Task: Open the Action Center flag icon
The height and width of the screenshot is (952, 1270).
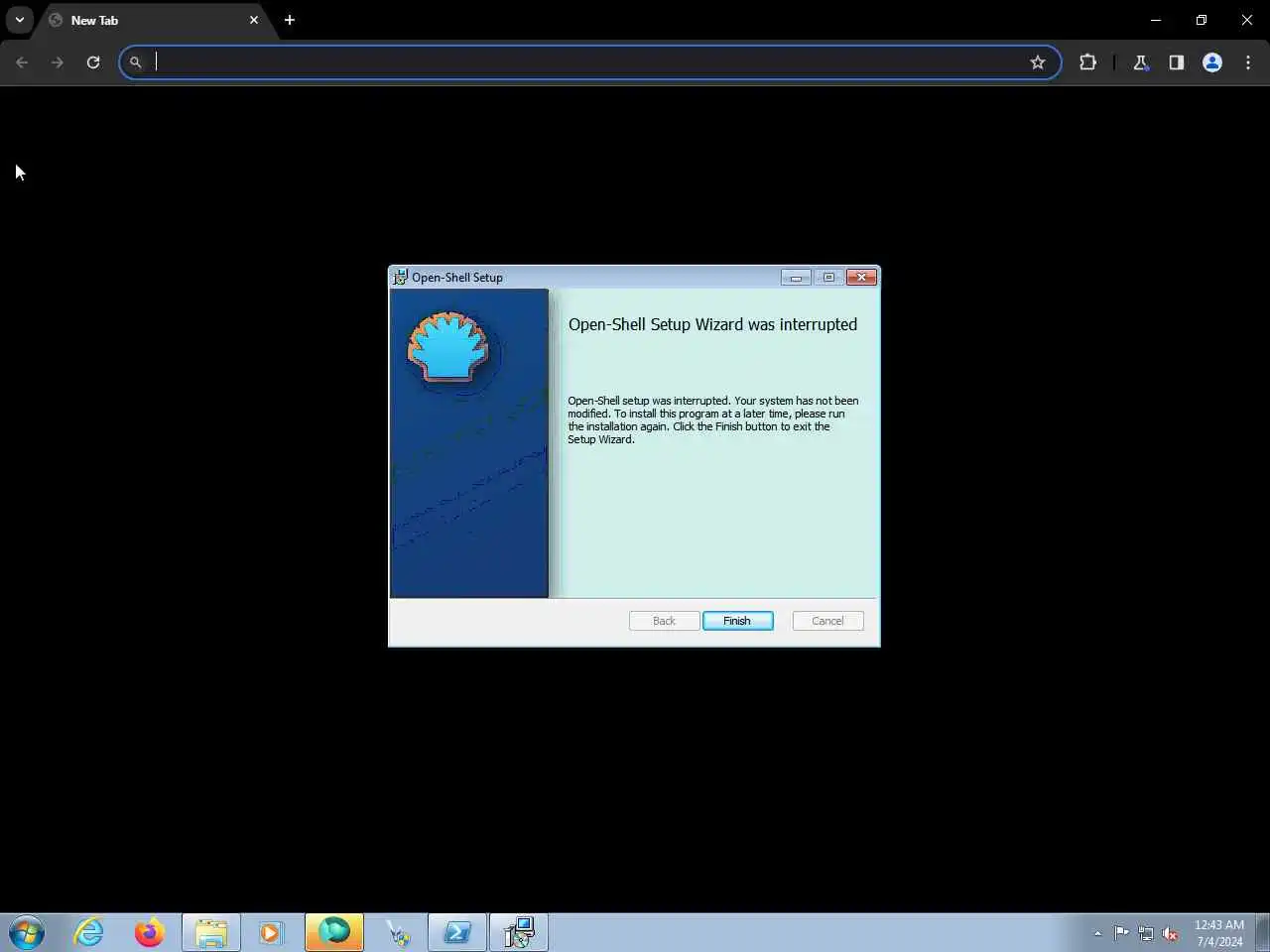Action: click(1121, 933)
